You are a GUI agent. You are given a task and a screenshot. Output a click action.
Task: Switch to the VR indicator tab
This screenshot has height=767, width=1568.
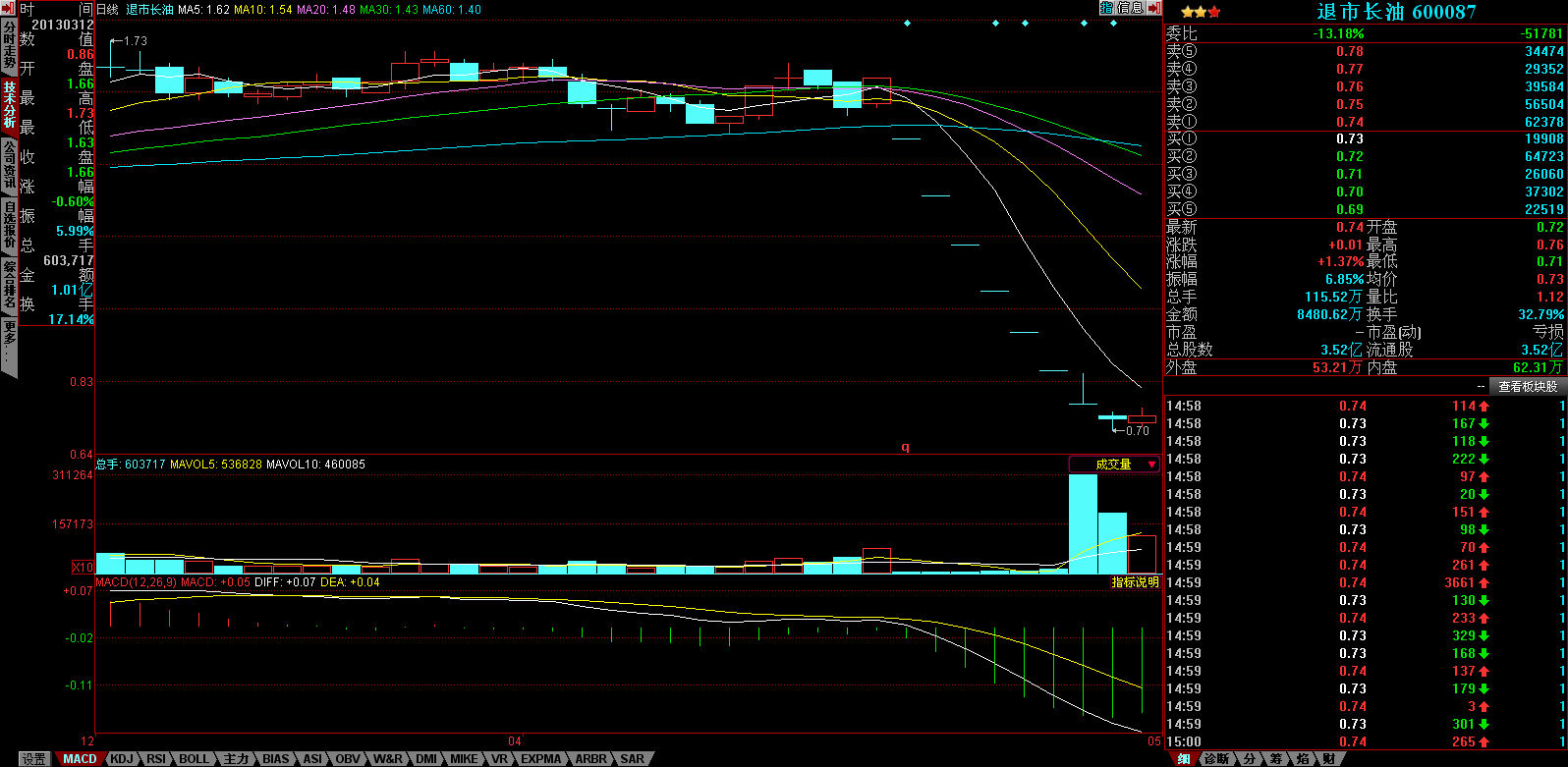[499, 759]
